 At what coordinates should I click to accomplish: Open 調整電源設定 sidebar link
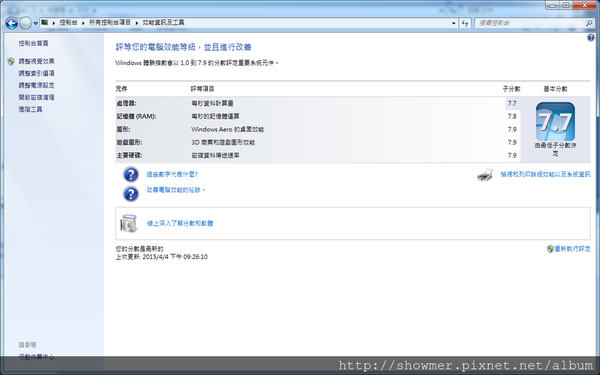(x=36, y=85)
